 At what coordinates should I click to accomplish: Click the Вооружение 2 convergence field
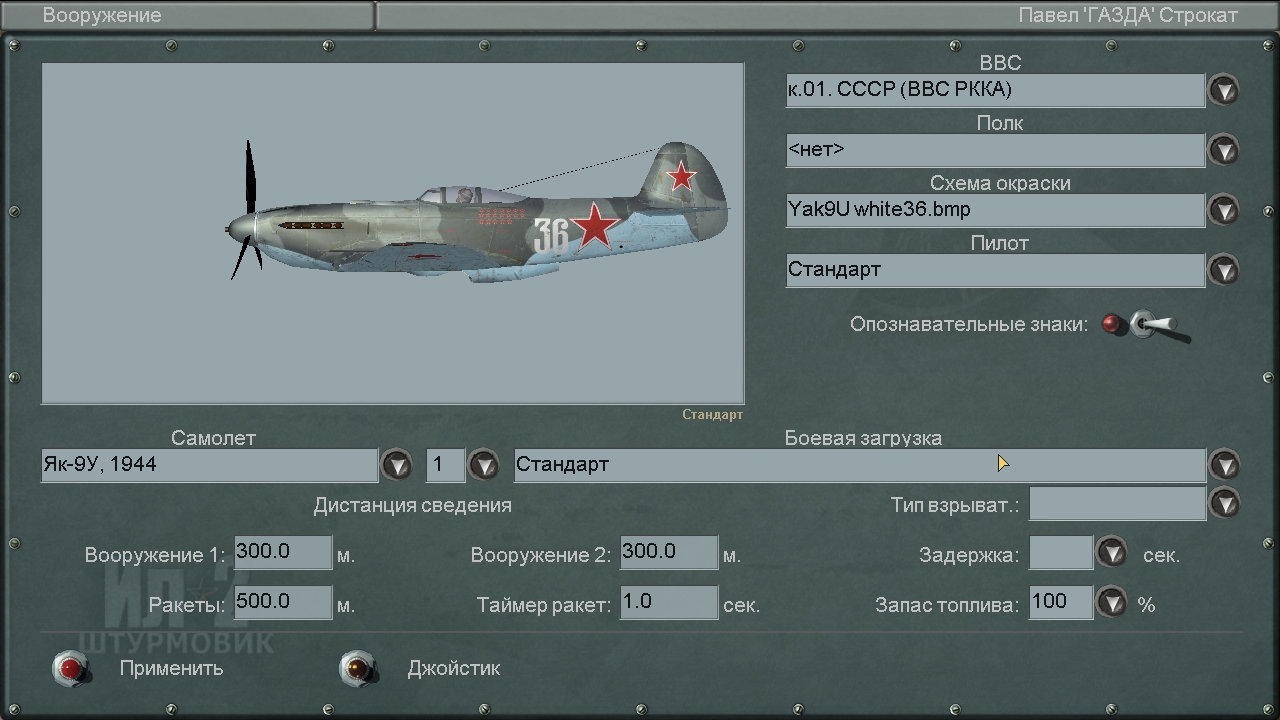(669, 552)
